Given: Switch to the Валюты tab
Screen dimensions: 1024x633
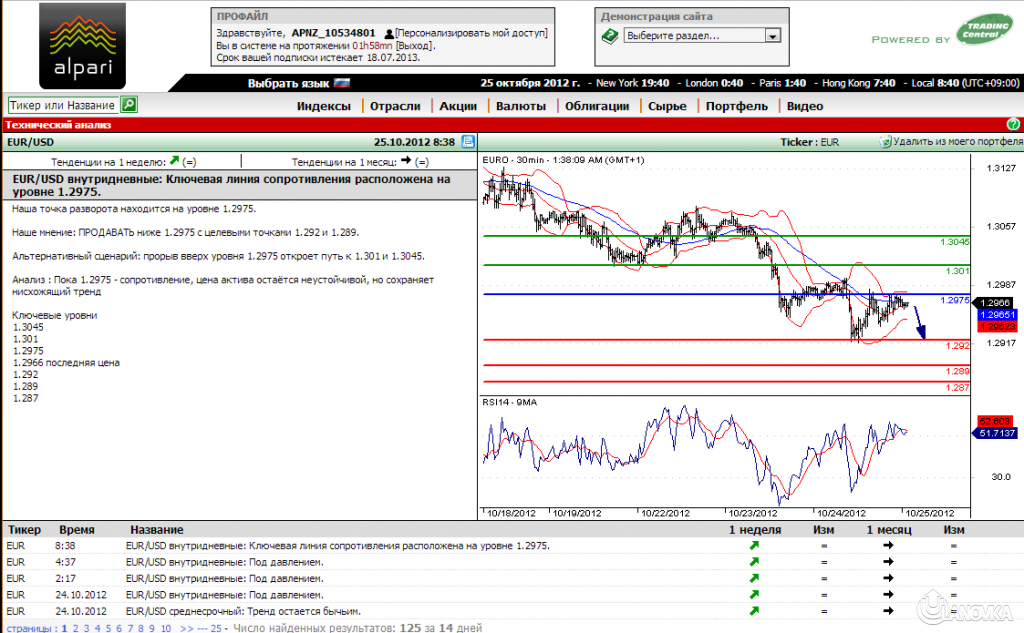Looking at the screenshot, I should coord(520,105).
